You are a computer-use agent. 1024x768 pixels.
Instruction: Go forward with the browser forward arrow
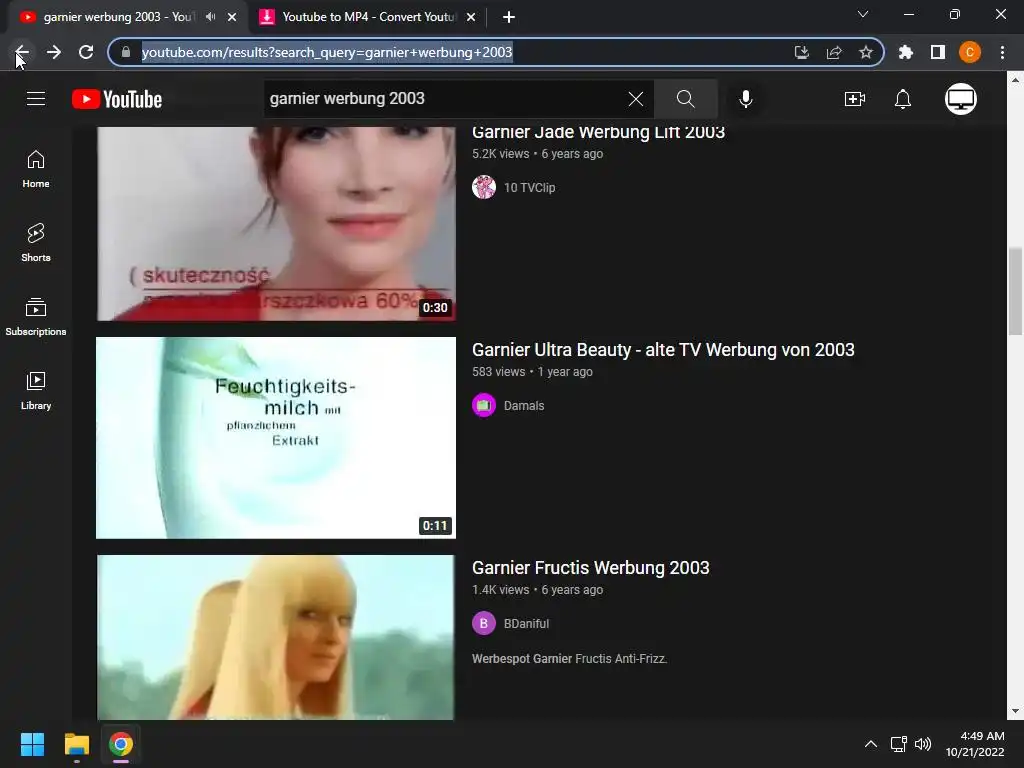point(54,52)
